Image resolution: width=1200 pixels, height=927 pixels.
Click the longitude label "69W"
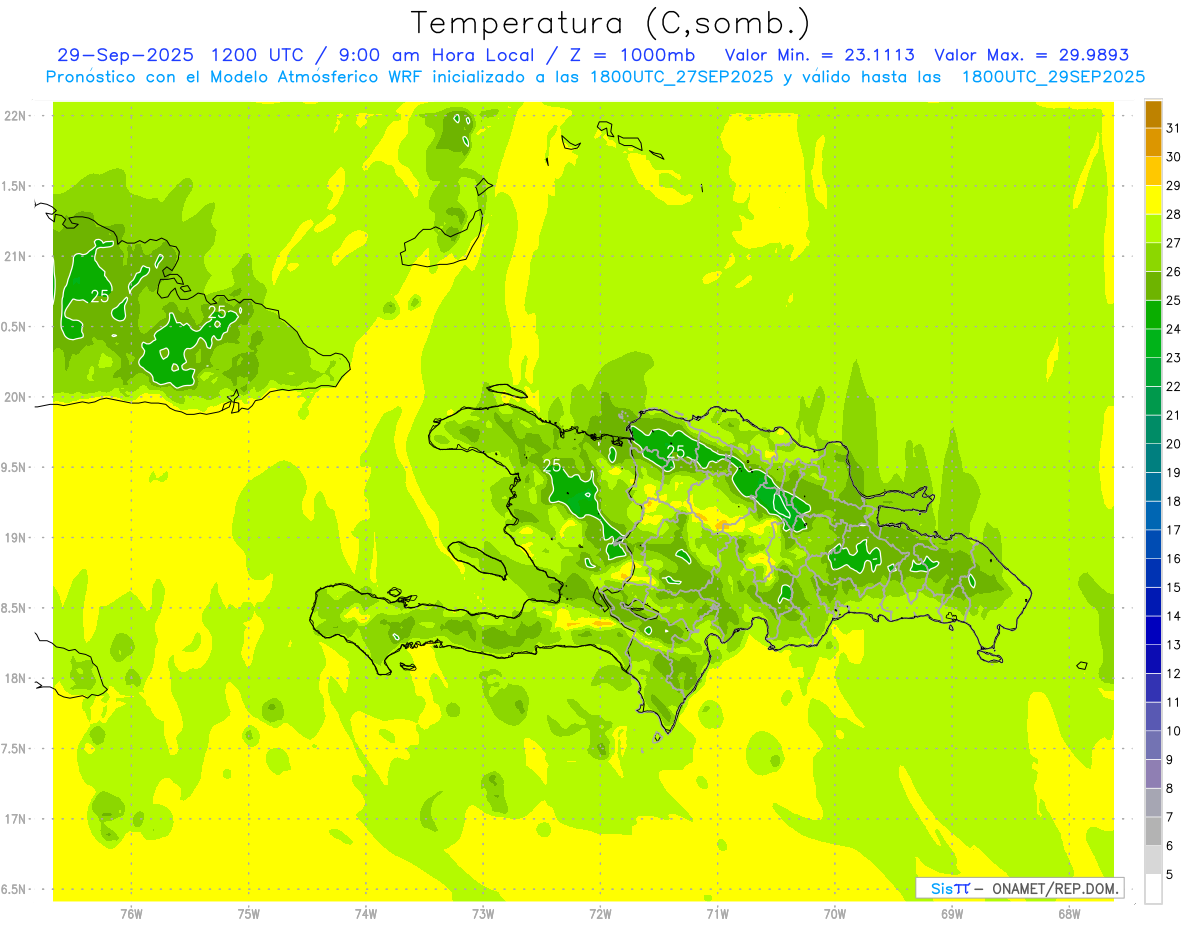(952, 914)
